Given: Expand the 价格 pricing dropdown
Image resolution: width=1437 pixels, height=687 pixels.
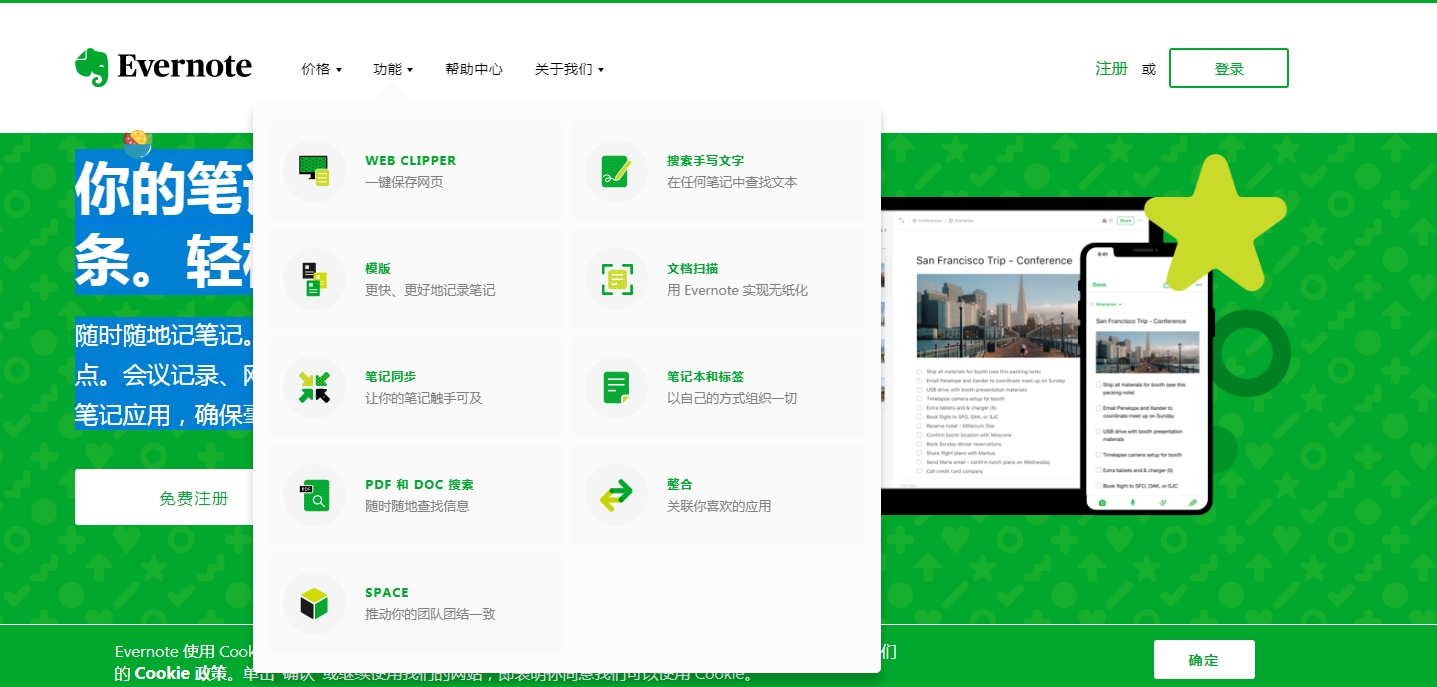Looking at the screenshot, I should (321, 69).
